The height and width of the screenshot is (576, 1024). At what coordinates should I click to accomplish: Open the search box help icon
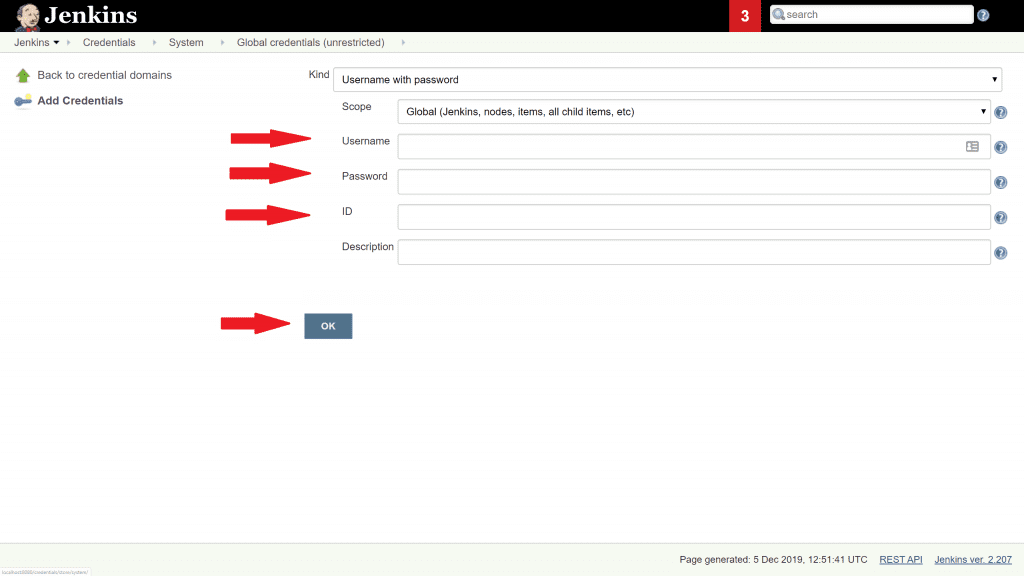click(x=983, y=15)
